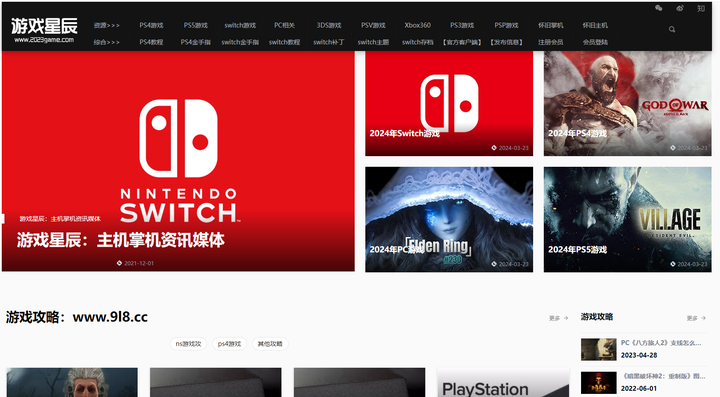720x397 pixels.
Task: Click 【发布信息】 link
Action: click(x=506, y=42)
